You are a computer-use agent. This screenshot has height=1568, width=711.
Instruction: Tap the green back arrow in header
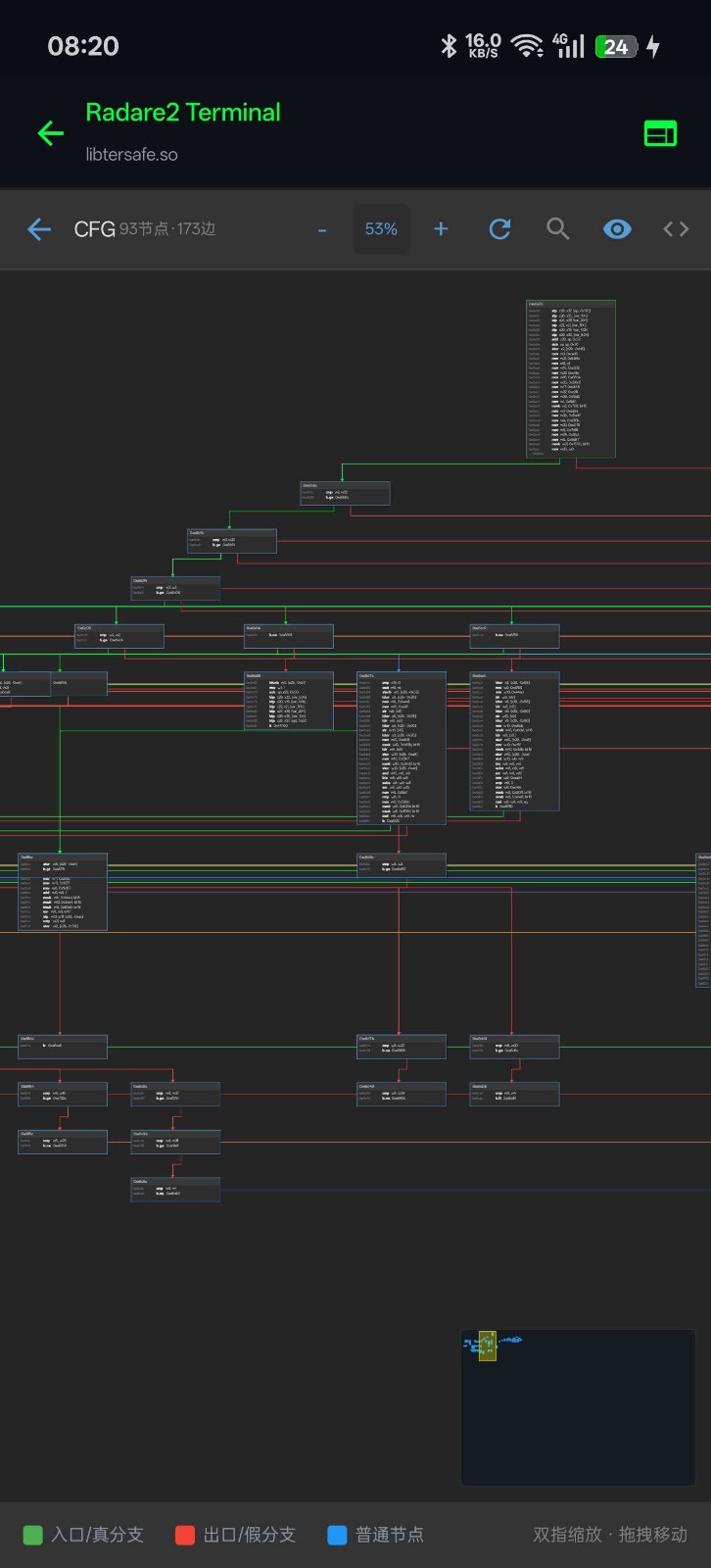pos(50,133)
